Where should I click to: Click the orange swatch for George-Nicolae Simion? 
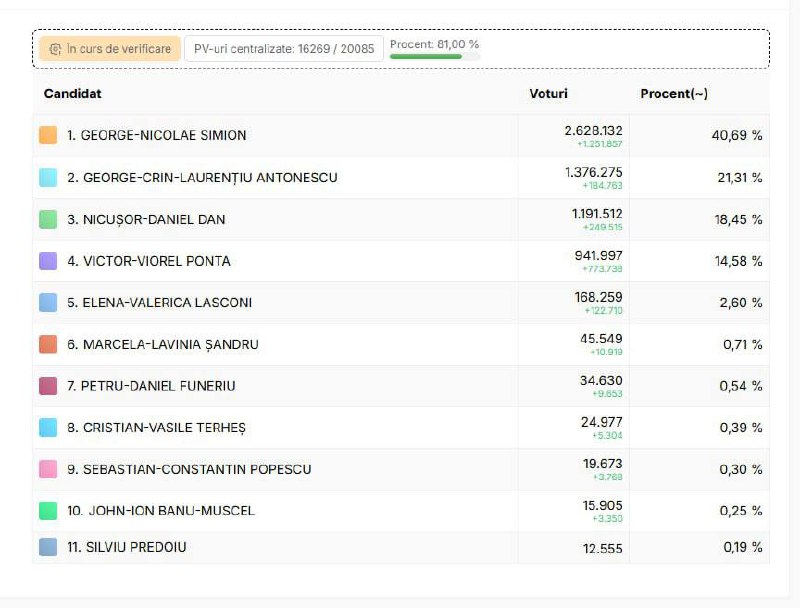tap(48, 135)
